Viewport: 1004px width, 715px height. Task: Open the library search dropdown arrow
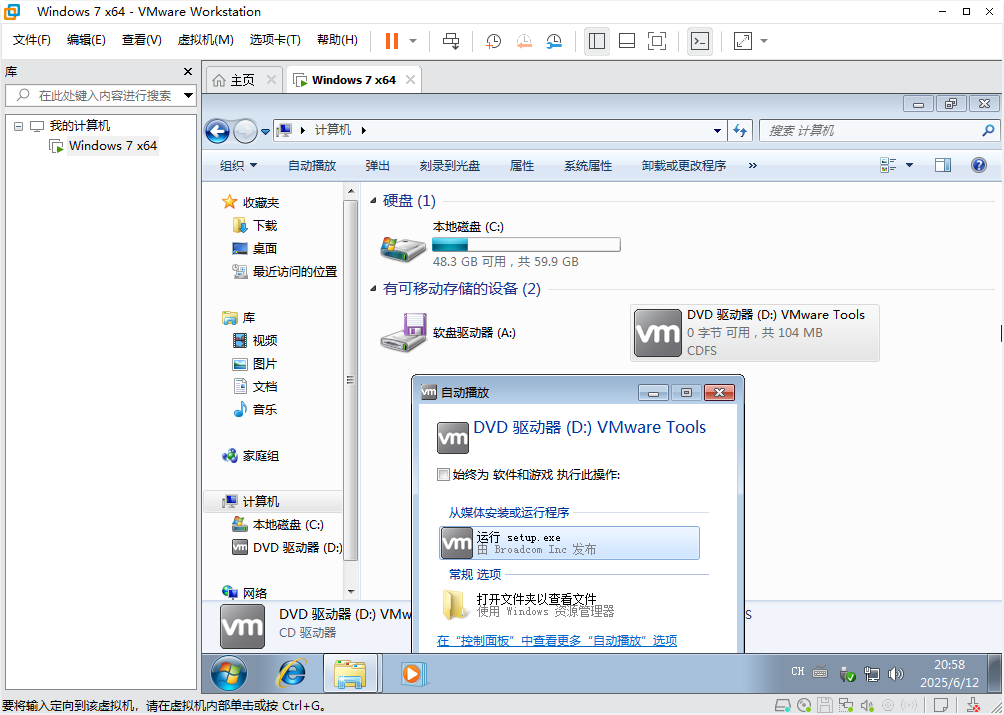point(188,95)
